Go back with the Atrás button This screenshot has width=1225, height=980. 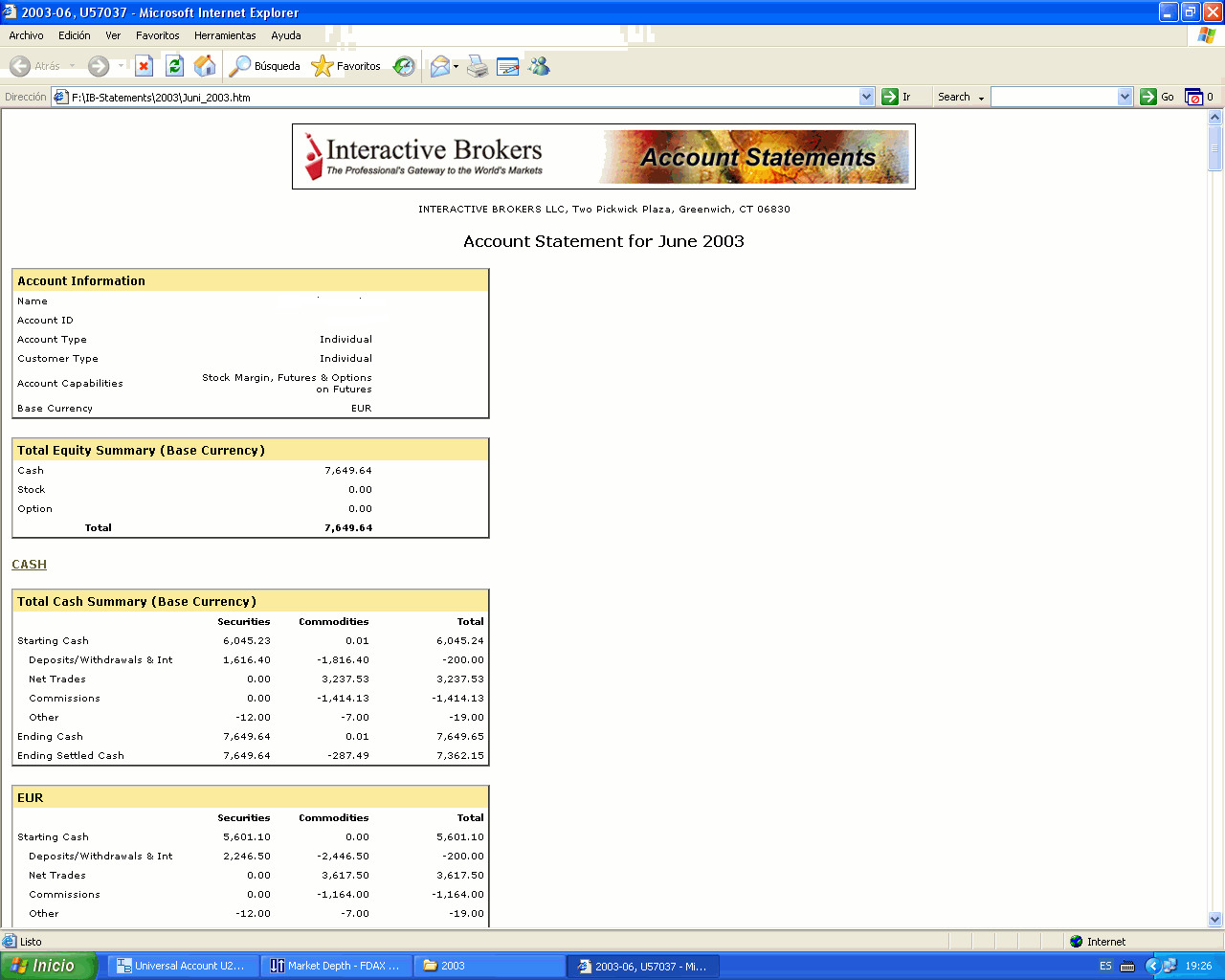click(x=34, y=66)
